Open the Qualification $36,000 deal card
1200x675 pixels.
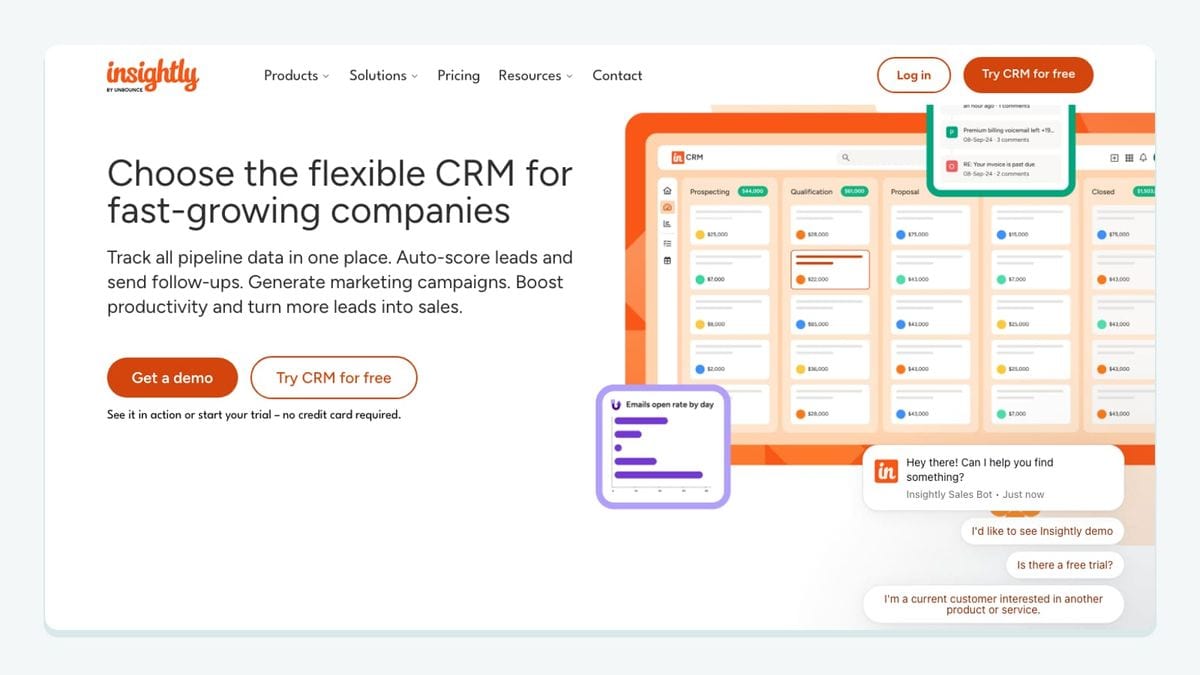[830, 359]
